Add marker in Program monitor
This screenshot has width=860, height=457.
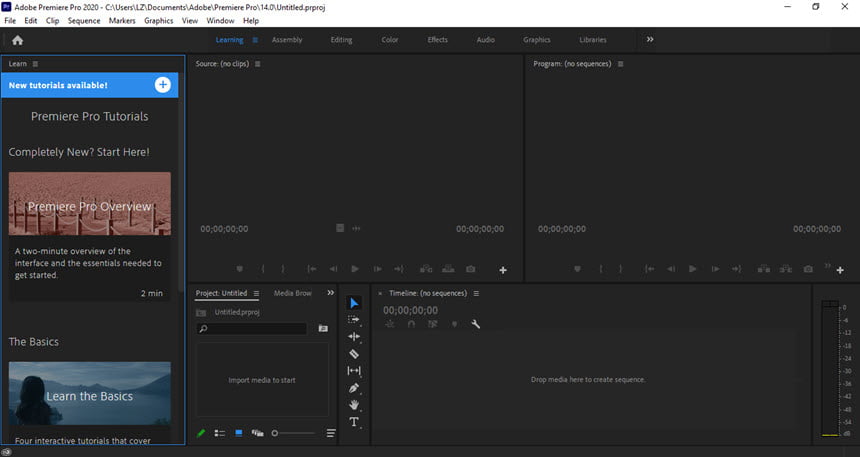577,269
